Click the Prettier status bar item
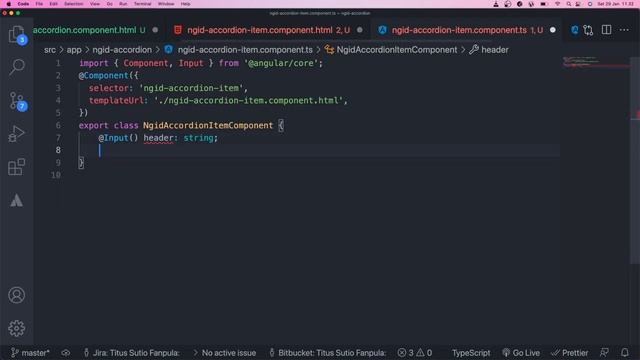The height and width of the screenshot is (360, 640). tap(569, 353)
